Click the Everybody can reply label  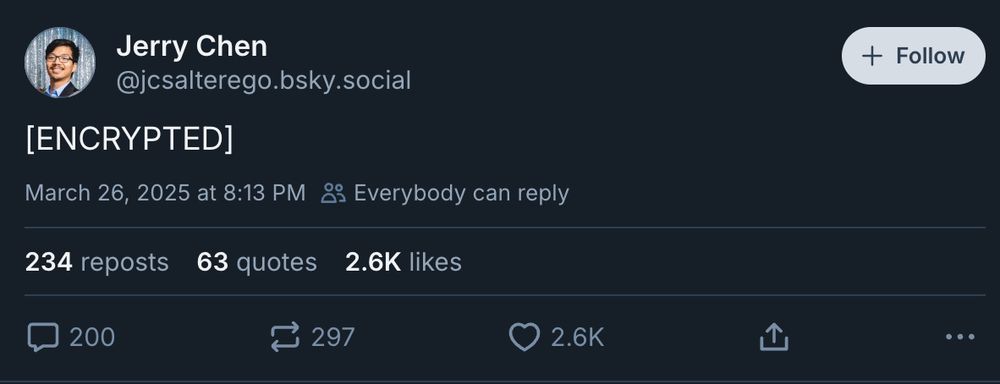pos(461,193)
